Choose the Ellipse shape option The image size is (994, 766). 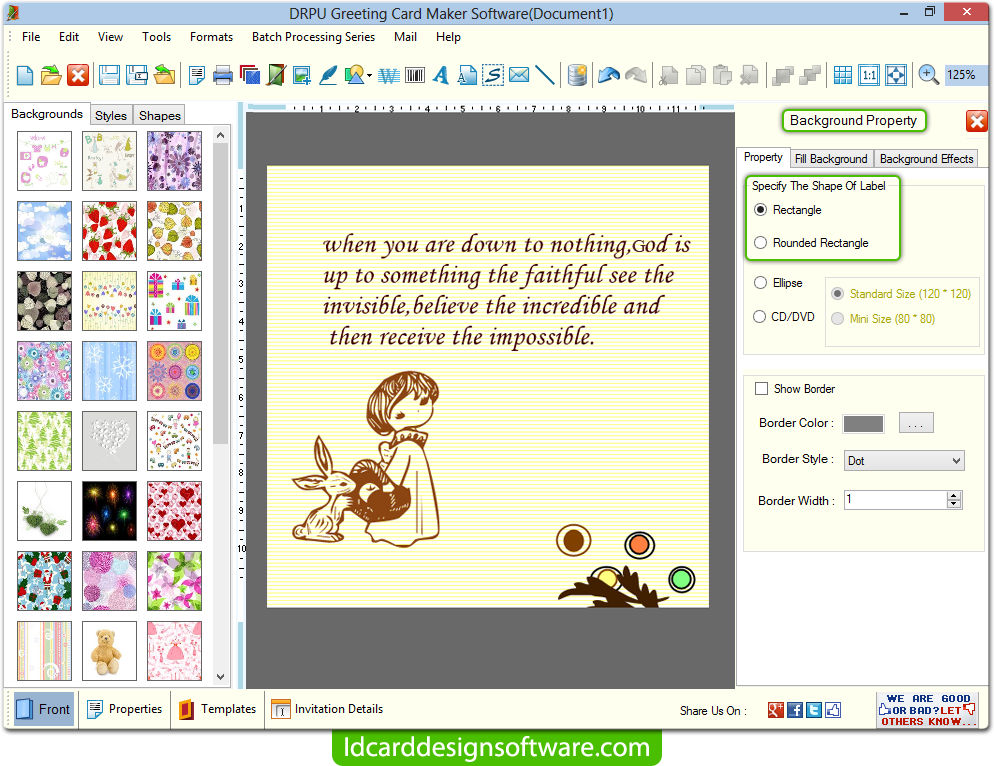click(x=761, y=282)
